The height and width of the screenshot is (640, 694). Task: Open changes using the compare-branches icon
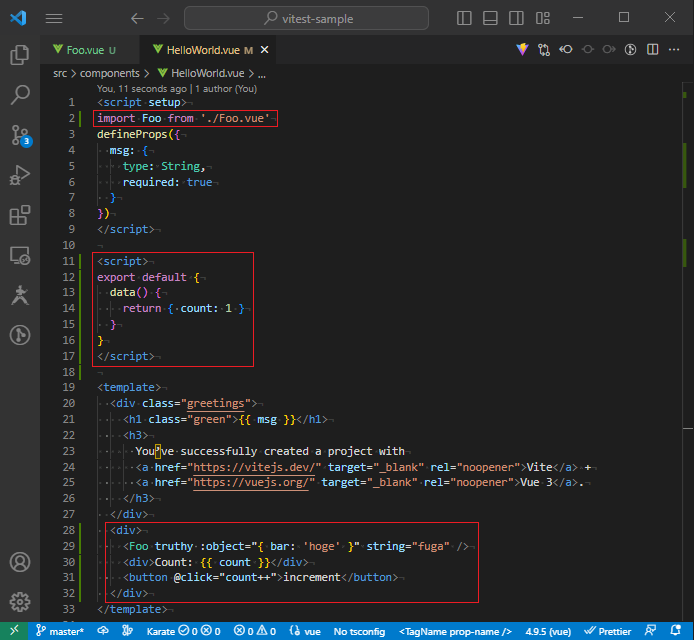544,50
